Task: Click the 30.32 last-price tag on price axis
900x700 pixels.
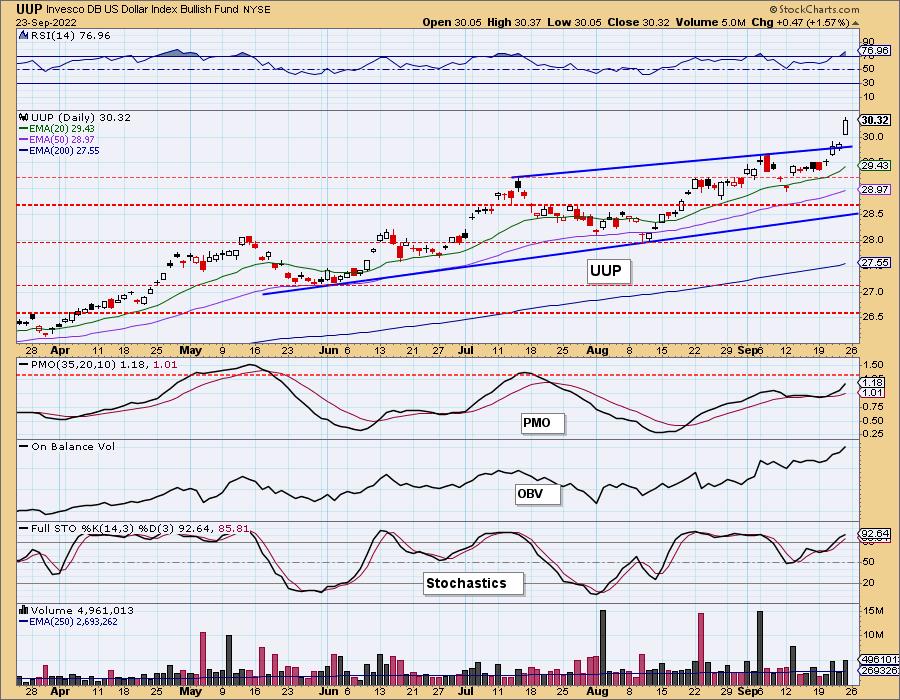Action: point(876,120)
